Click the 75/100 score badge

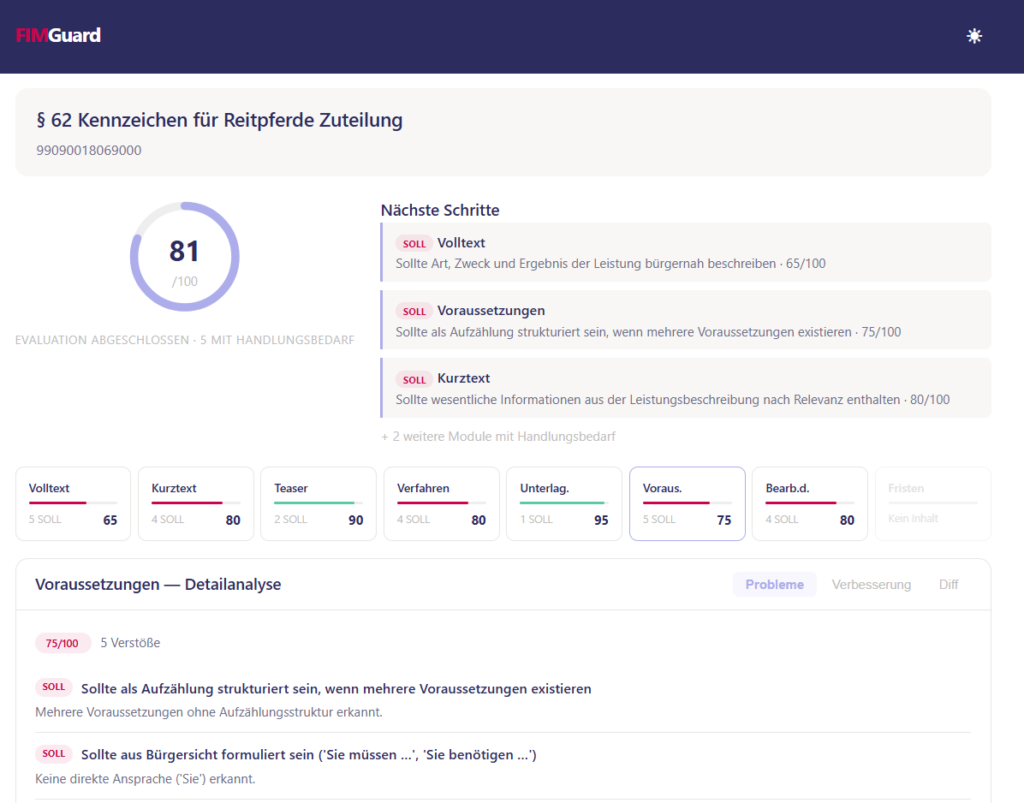(x=62, y=643)
